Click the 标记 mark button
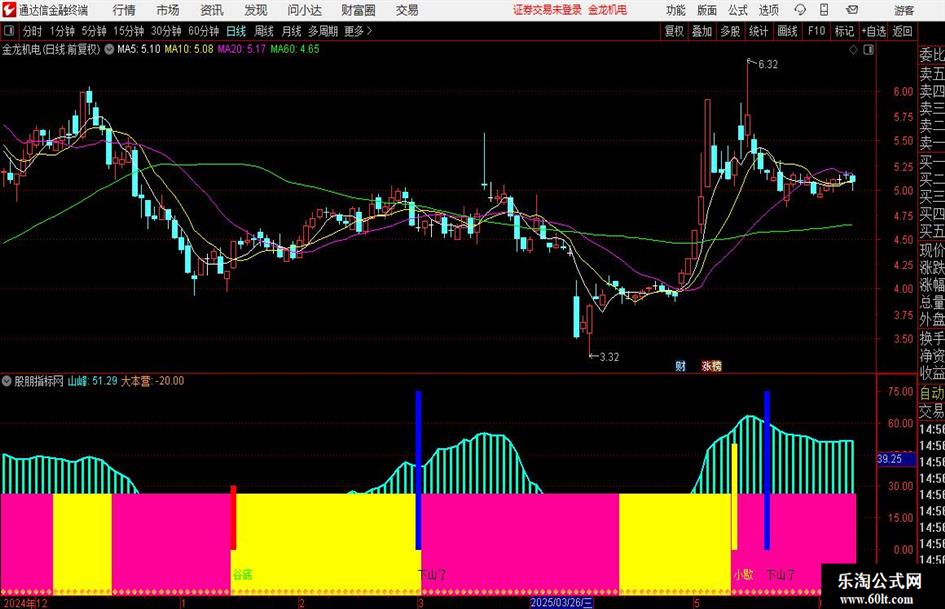The width and height of the screenshot is (945, 609). pos(844,31)
